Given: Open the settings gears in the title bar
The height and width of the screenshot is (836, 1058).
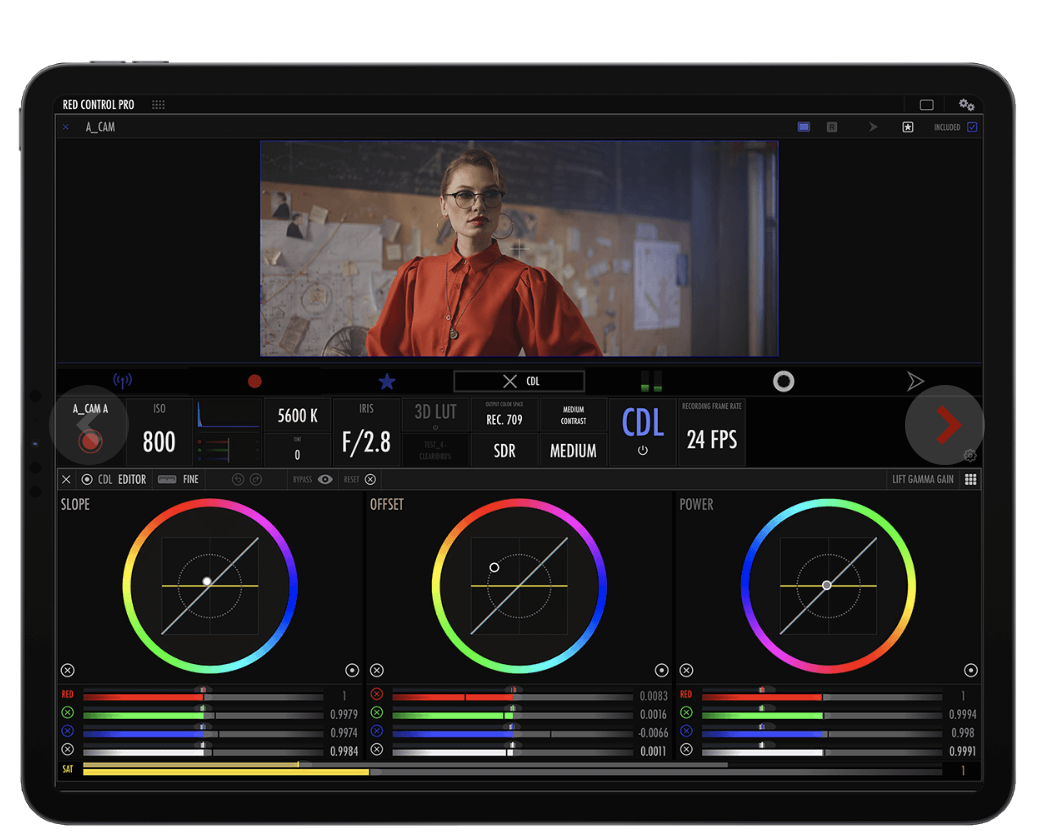Looking at the screenshot, I should point(966,105).
